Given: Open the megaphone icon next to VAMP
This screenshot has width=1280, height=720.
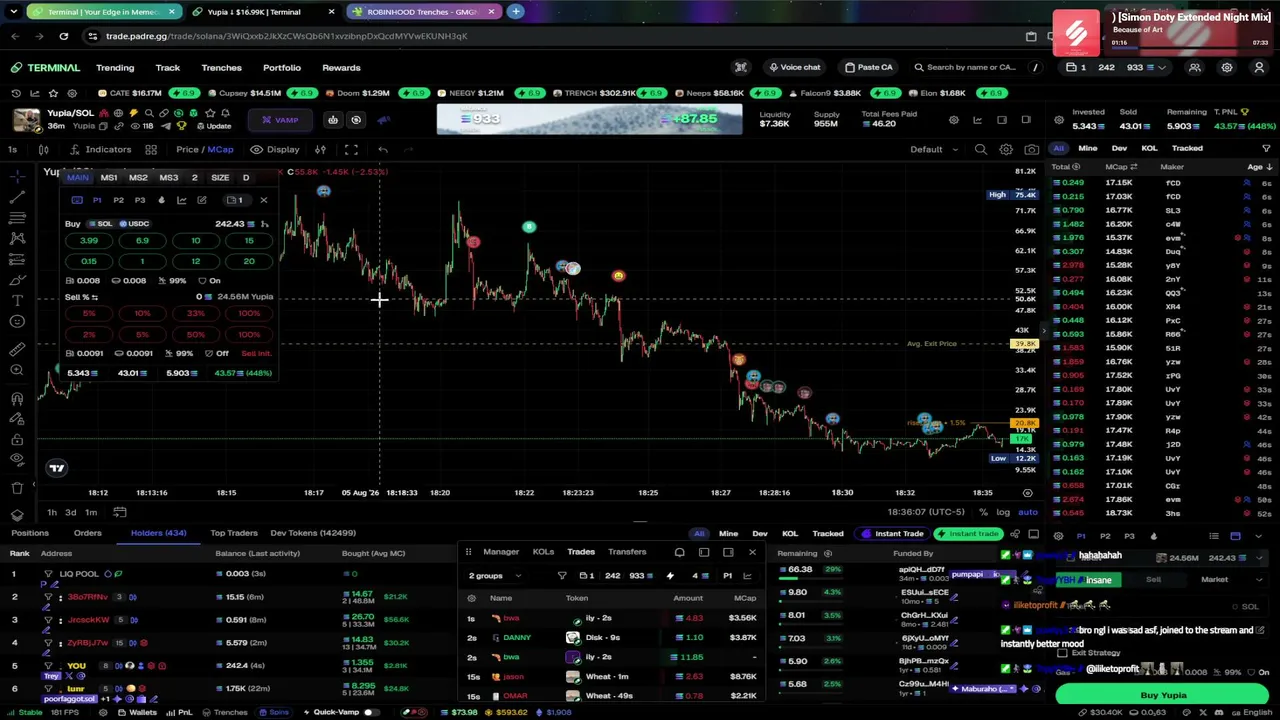Looking at the screenshot, I should click(x=384, y=120).
